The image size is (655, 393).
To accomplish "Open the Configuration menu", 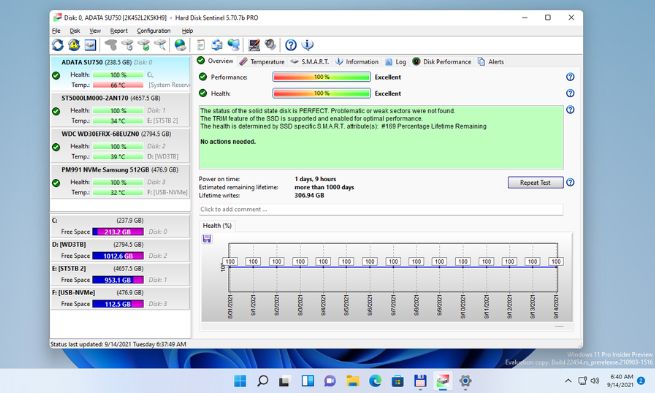I will click(153, 31).
